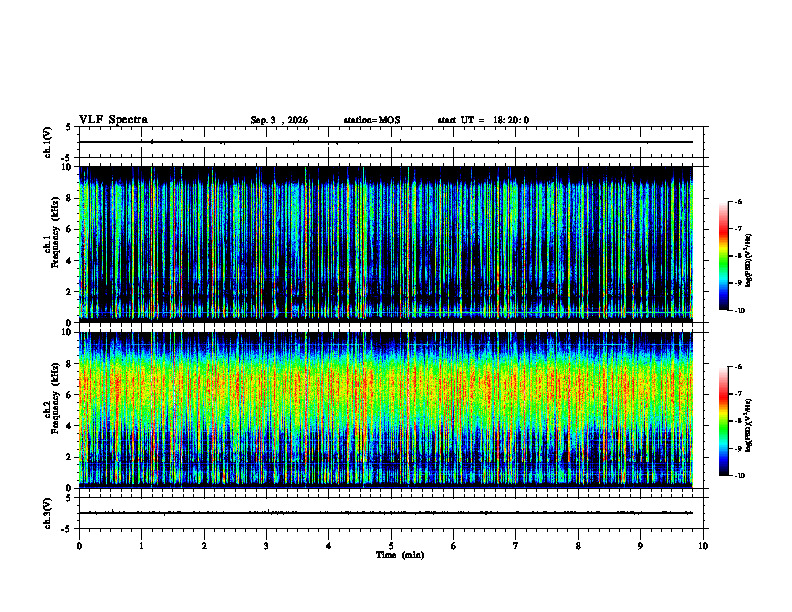The width and height of the screenshot is (792, 612).
Task: Click the ch.3 voltage waveform trace
Action: click(x=385, y=513)
